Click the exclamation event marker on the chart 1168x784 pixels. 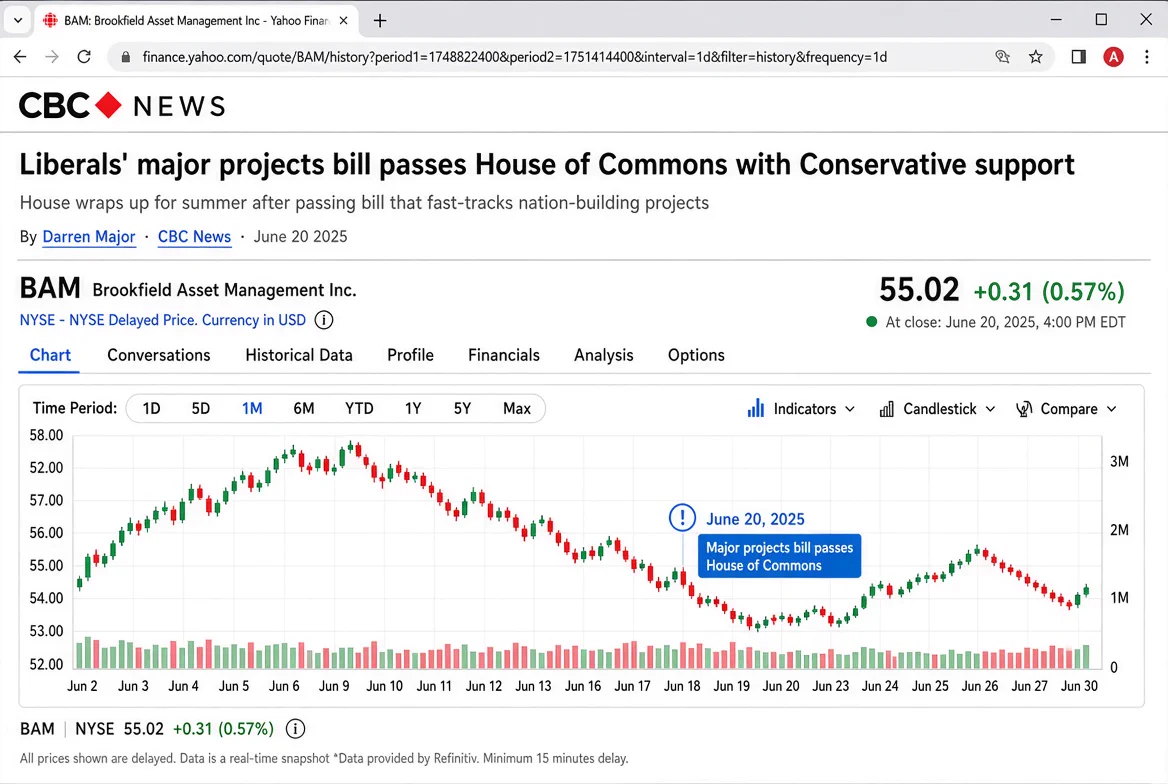tap(682, 517)
